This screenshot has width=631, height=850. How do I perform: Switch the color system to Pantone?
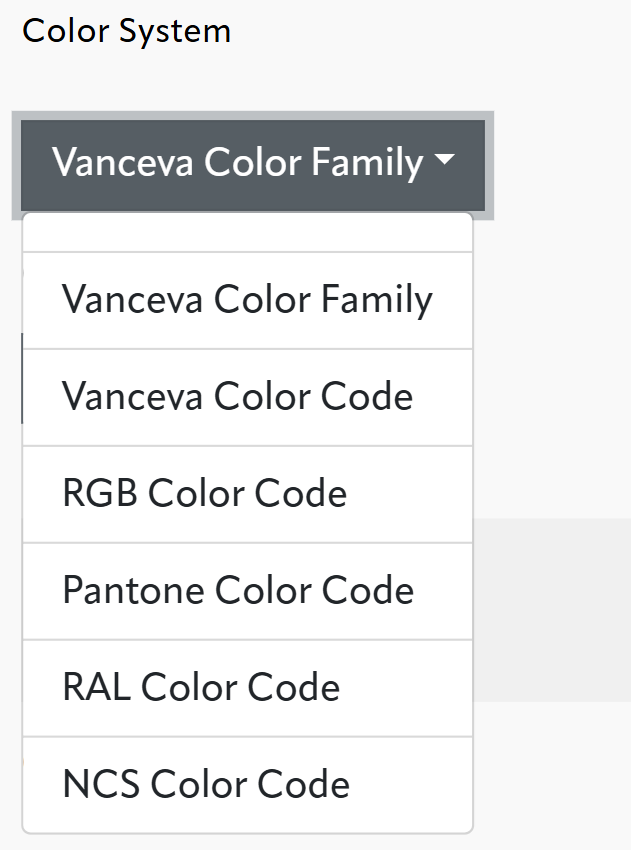237,590
